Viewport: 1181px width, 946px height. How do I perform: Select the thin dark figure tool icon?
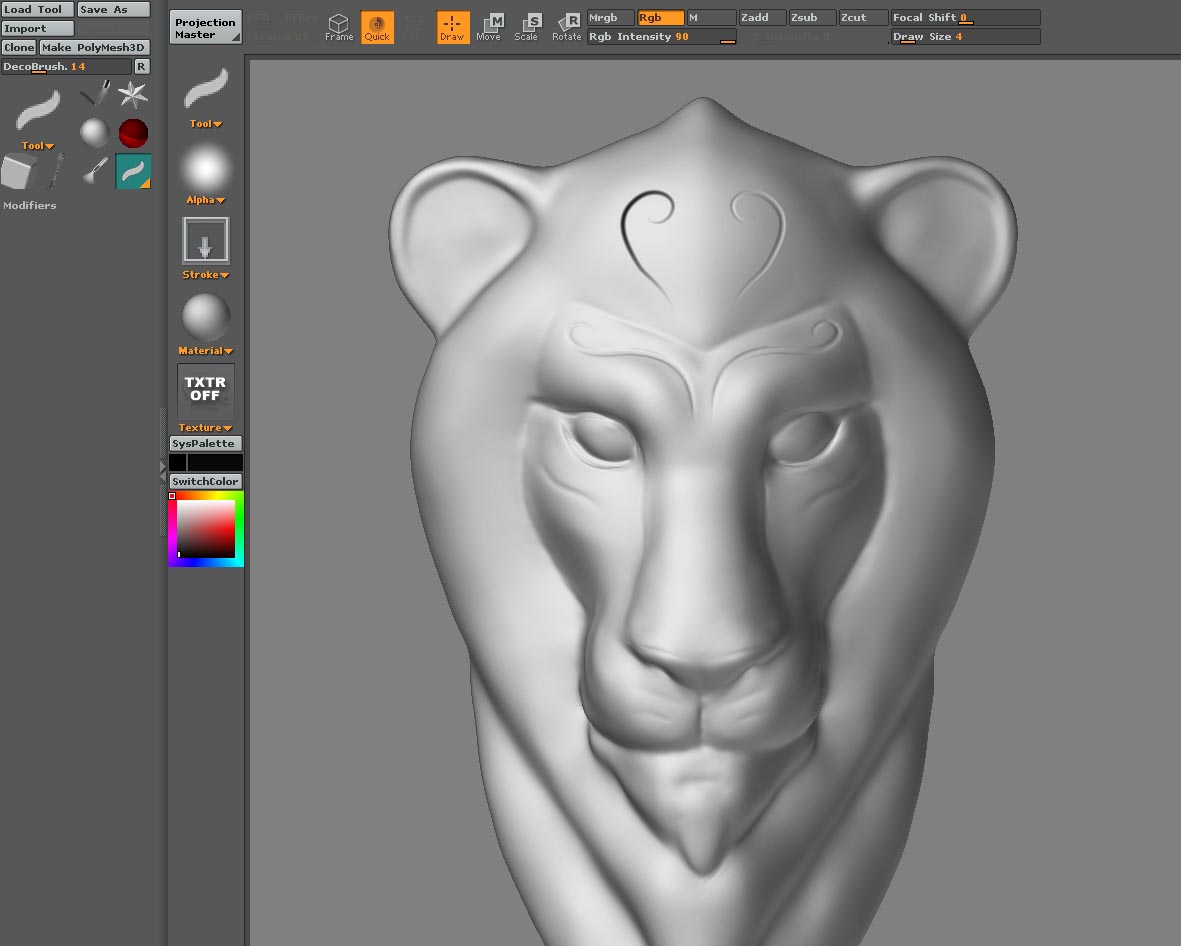click(x=57, y=171)
